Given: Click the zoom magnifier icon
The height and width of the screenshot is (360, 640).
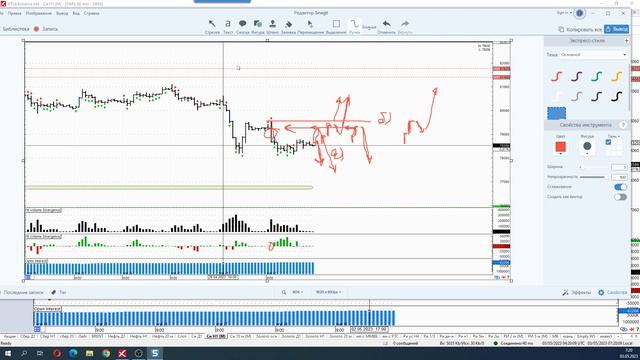Looking at the screenshot, I should tap(284, 292).
